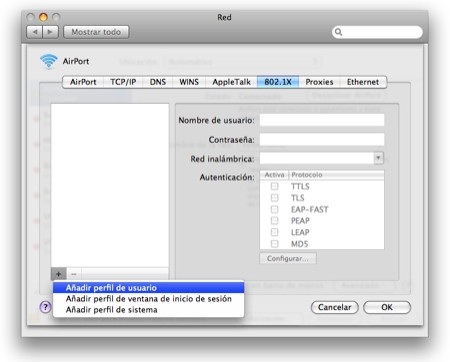This screenshot has height=362, width=450.
Task: Enable the LEAP protocol checkbox
Action: tap(274, 232)
